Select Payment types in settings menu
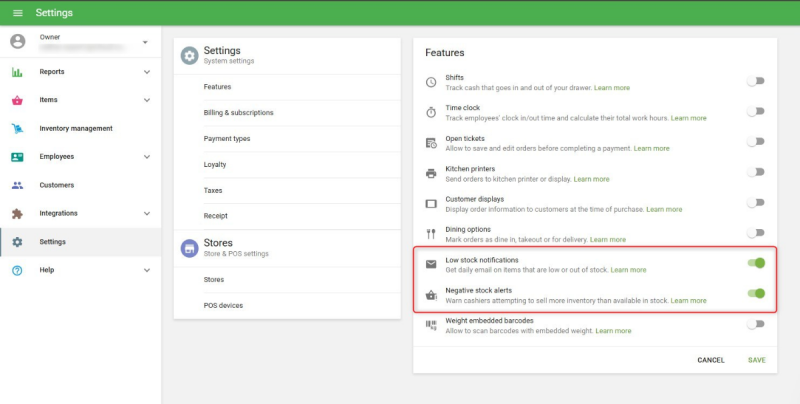The width and height of the screenshot is (800, 404). pyautogui.click(x=227, y=139)
